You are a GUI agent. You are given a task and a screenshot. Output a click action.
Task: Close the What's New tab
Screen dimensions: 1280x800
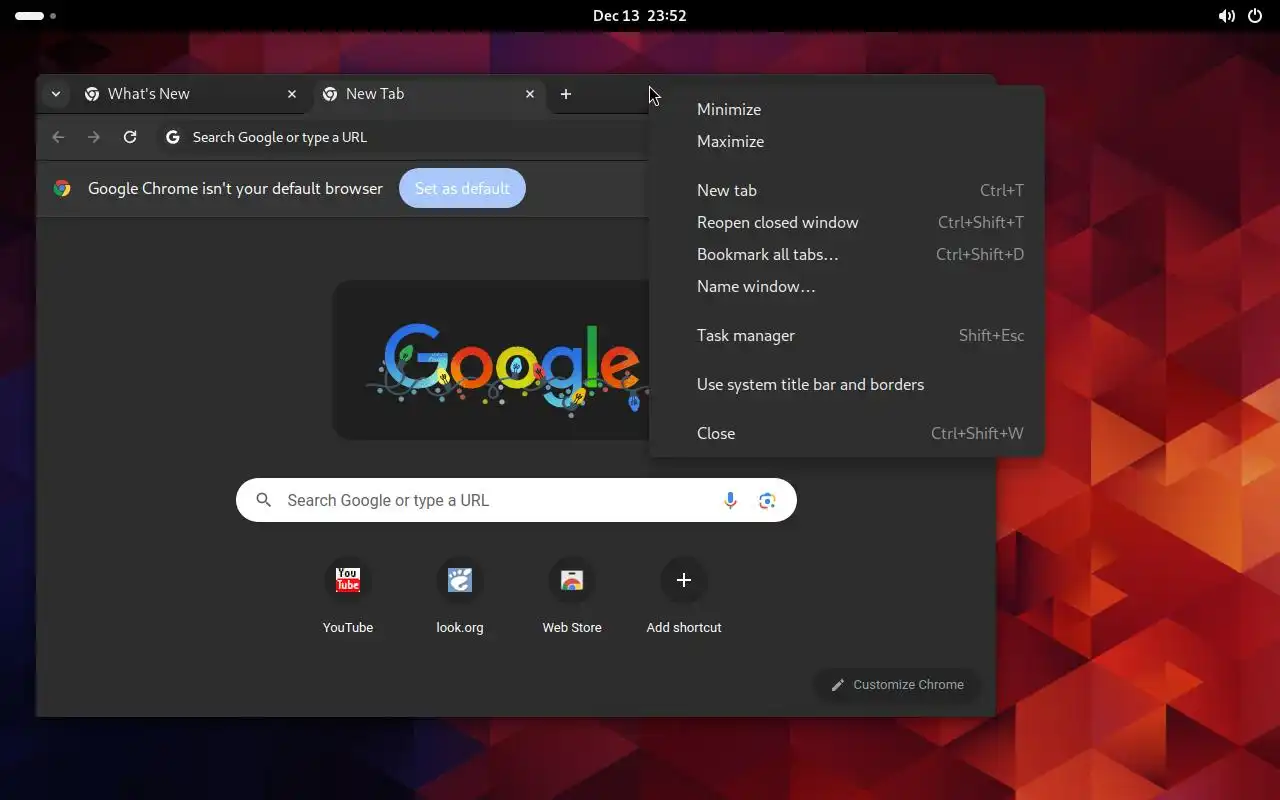click(x=292, y=94)
